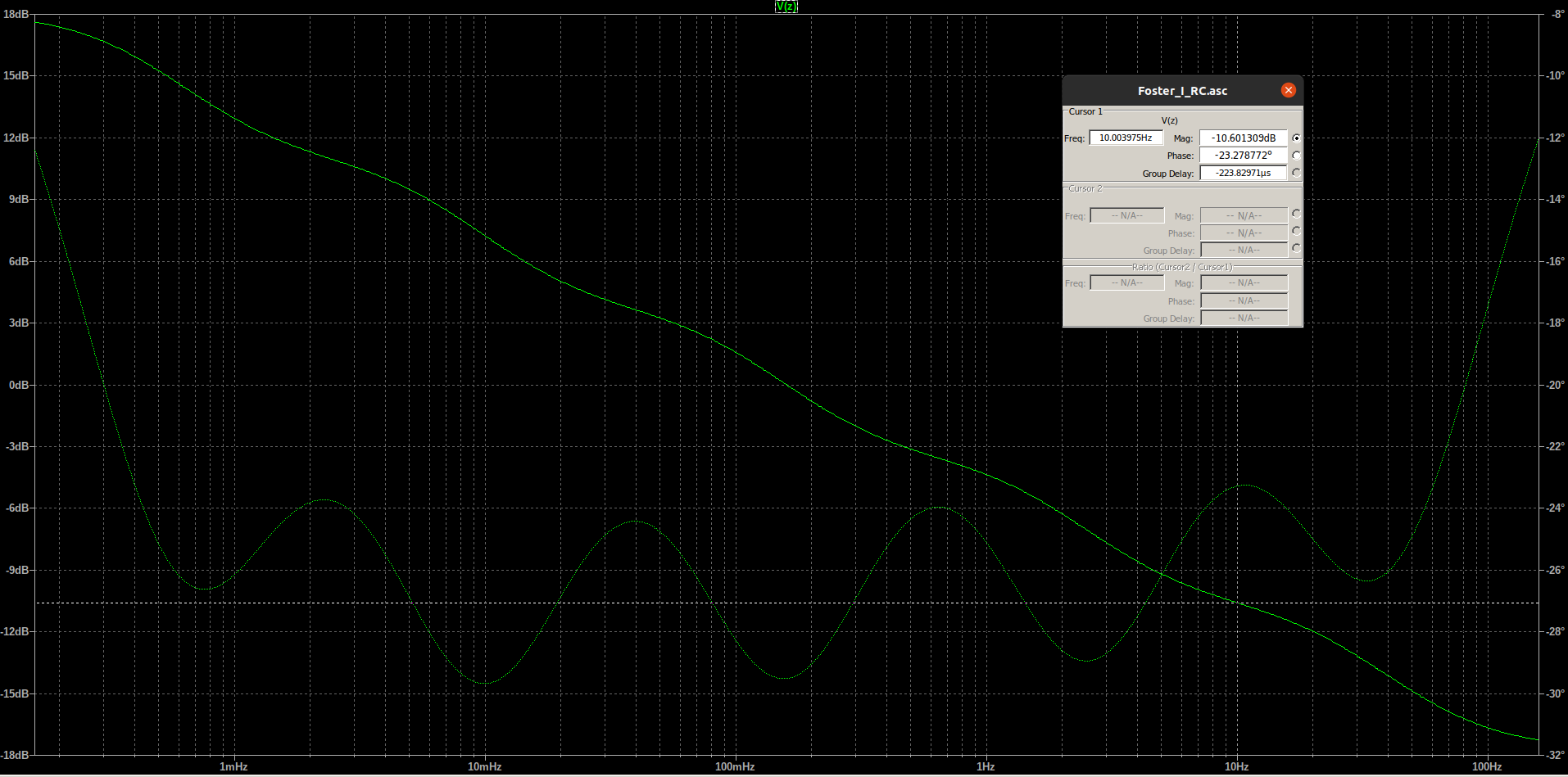Image resolution: width=1568 pixels, height=777 pixels.
Task: Click the 100mHz label on frequency axis
Action: tap(735, 767)
